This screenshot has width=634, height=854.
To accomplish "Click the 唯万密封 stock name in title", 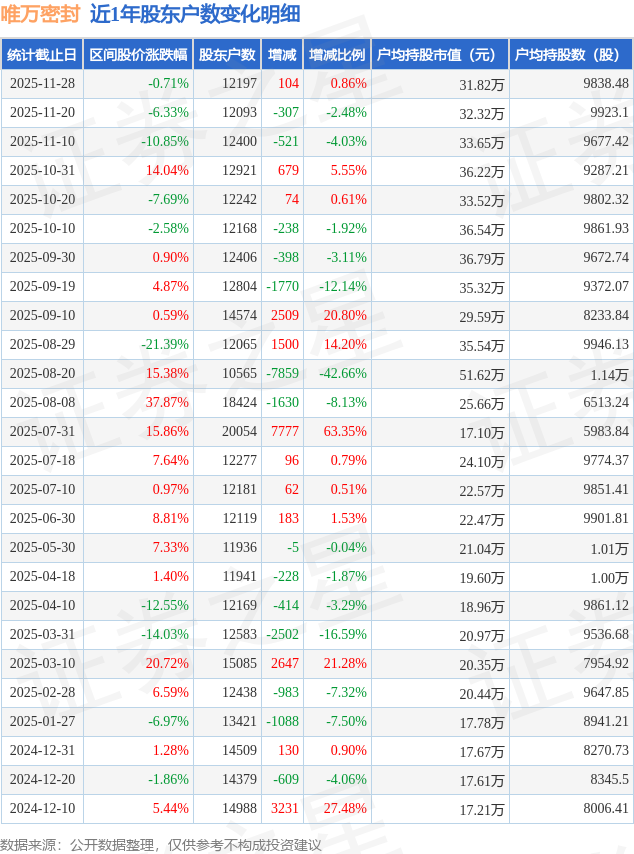I will click(41, 14).
